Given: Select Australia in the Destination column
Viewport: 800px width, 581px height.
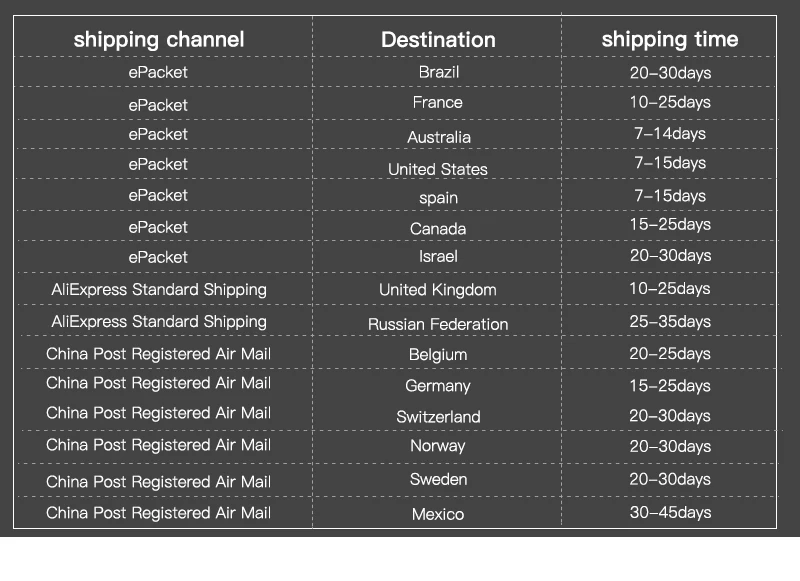Looking at the screenshot, I should pos(438,137).
